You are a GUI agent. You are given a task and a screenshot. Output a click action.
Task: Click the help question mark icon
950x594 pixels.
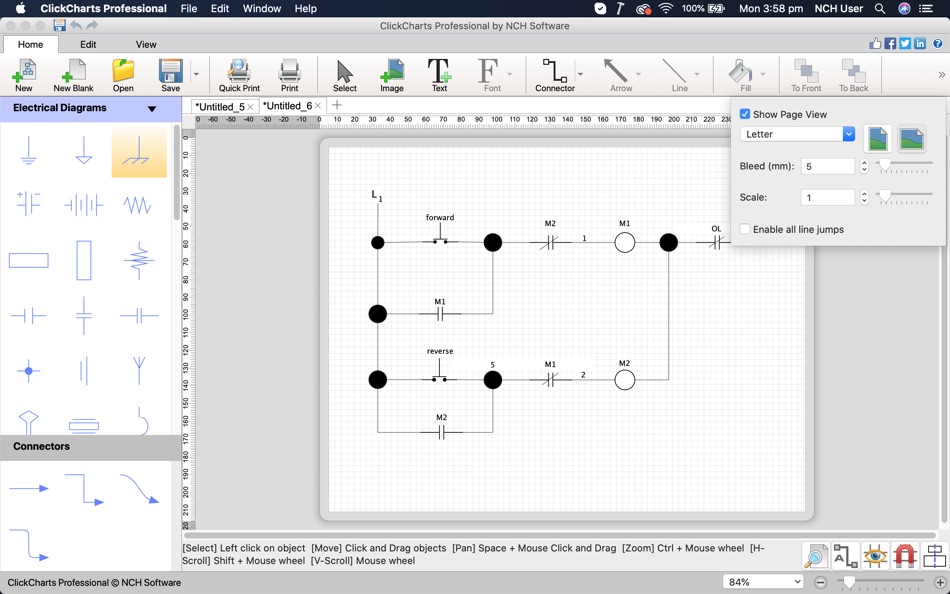[937, 44]
